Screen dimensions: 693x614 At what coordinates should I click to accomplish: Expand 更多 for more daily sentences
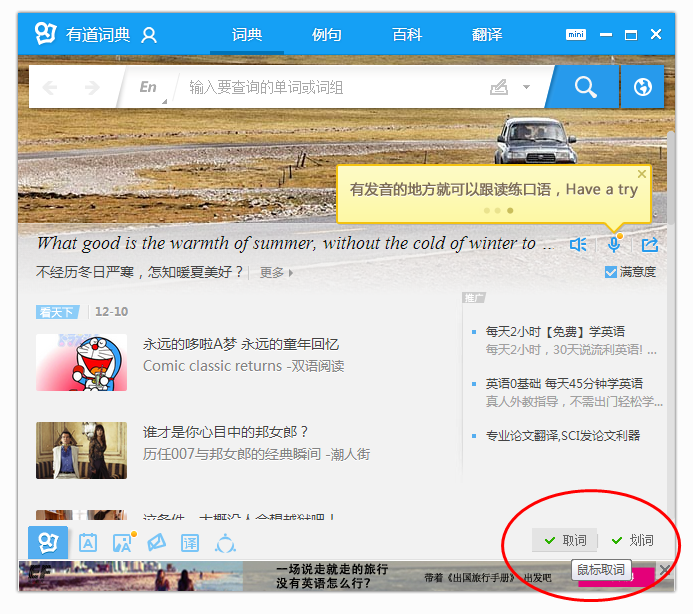point(276,272)
